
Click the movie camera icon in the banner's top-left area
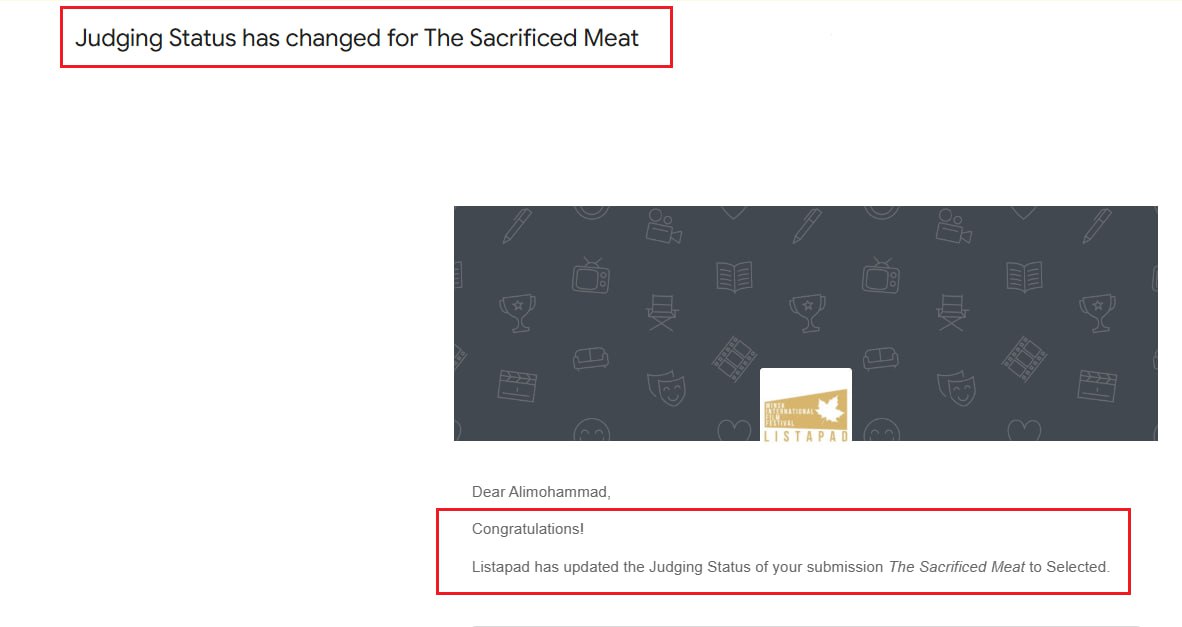(662, 226)
